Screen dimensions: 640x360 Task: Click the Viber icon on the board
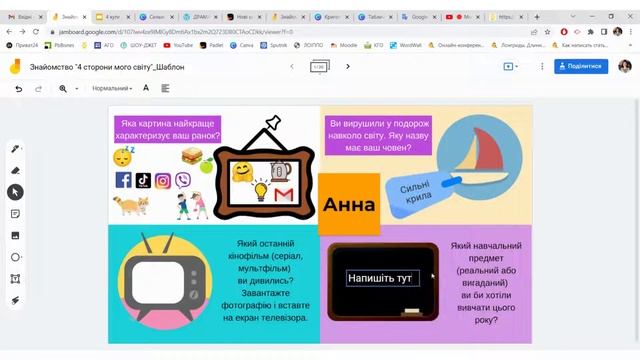pos(183,180)
